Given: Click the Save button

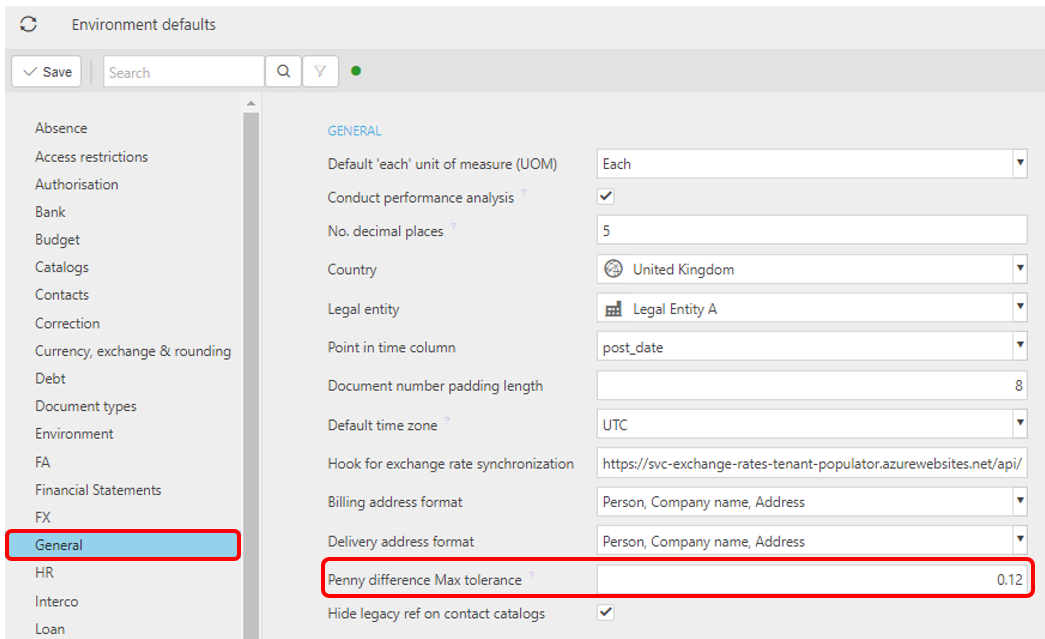Looking at the screenshot, I should (x=47, y=71).
